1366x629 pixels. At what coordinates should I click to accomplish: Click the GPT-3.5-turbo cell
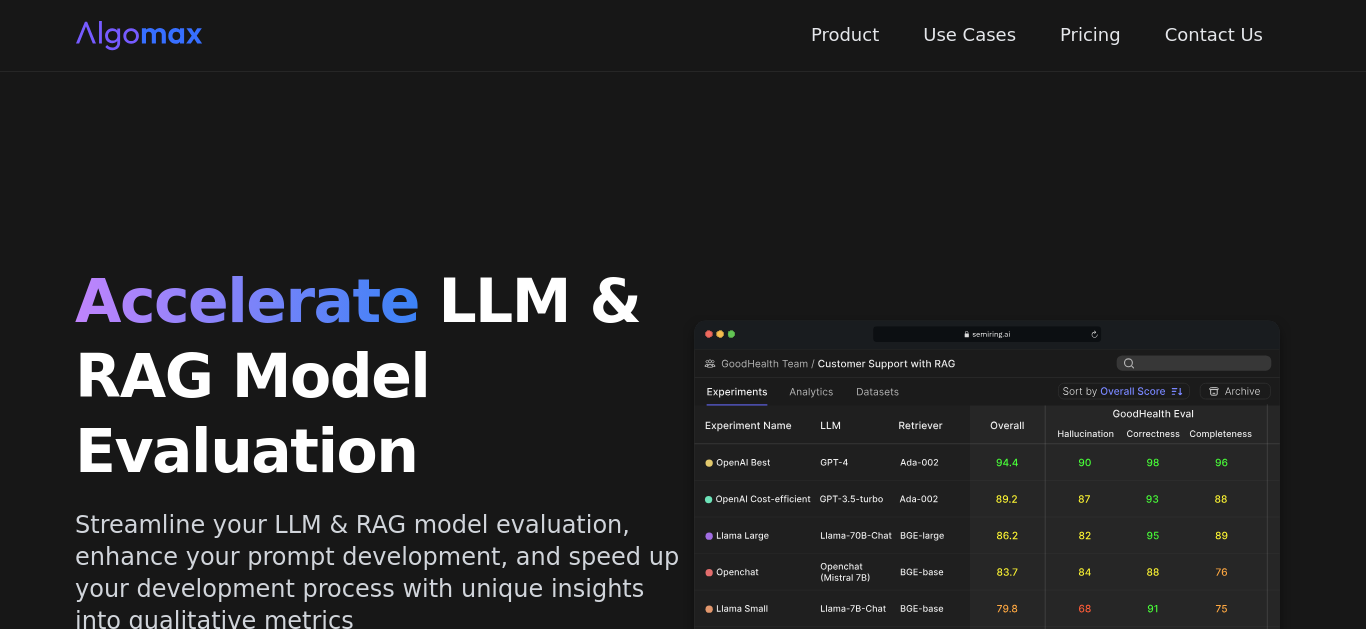851,499
